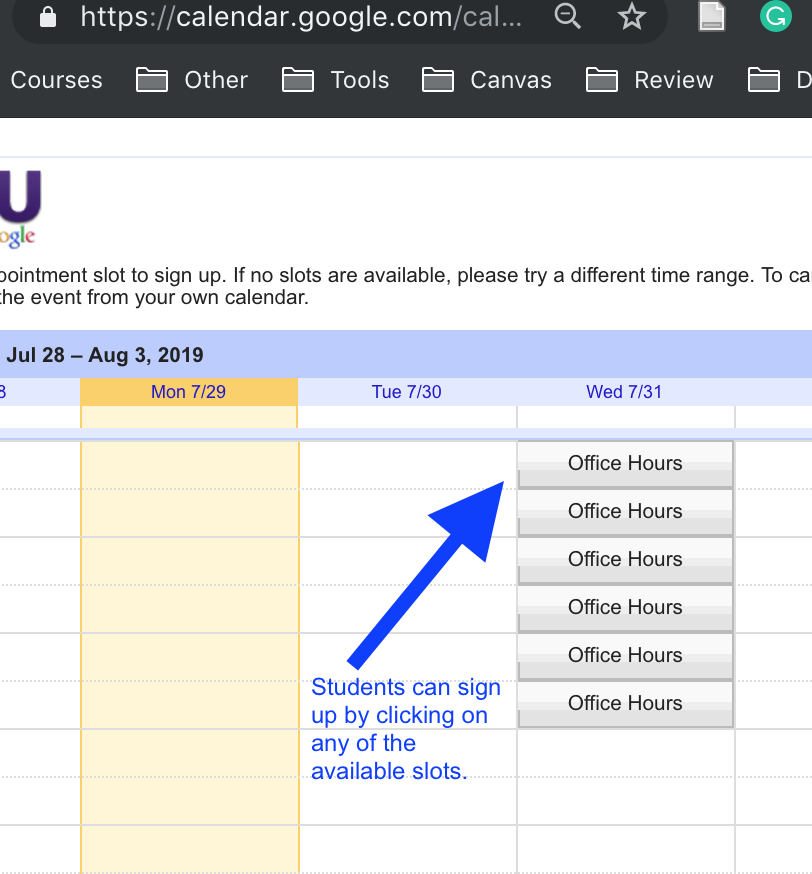
Task: Pick the fifth Office Hours slot
Action: (625, 656)
